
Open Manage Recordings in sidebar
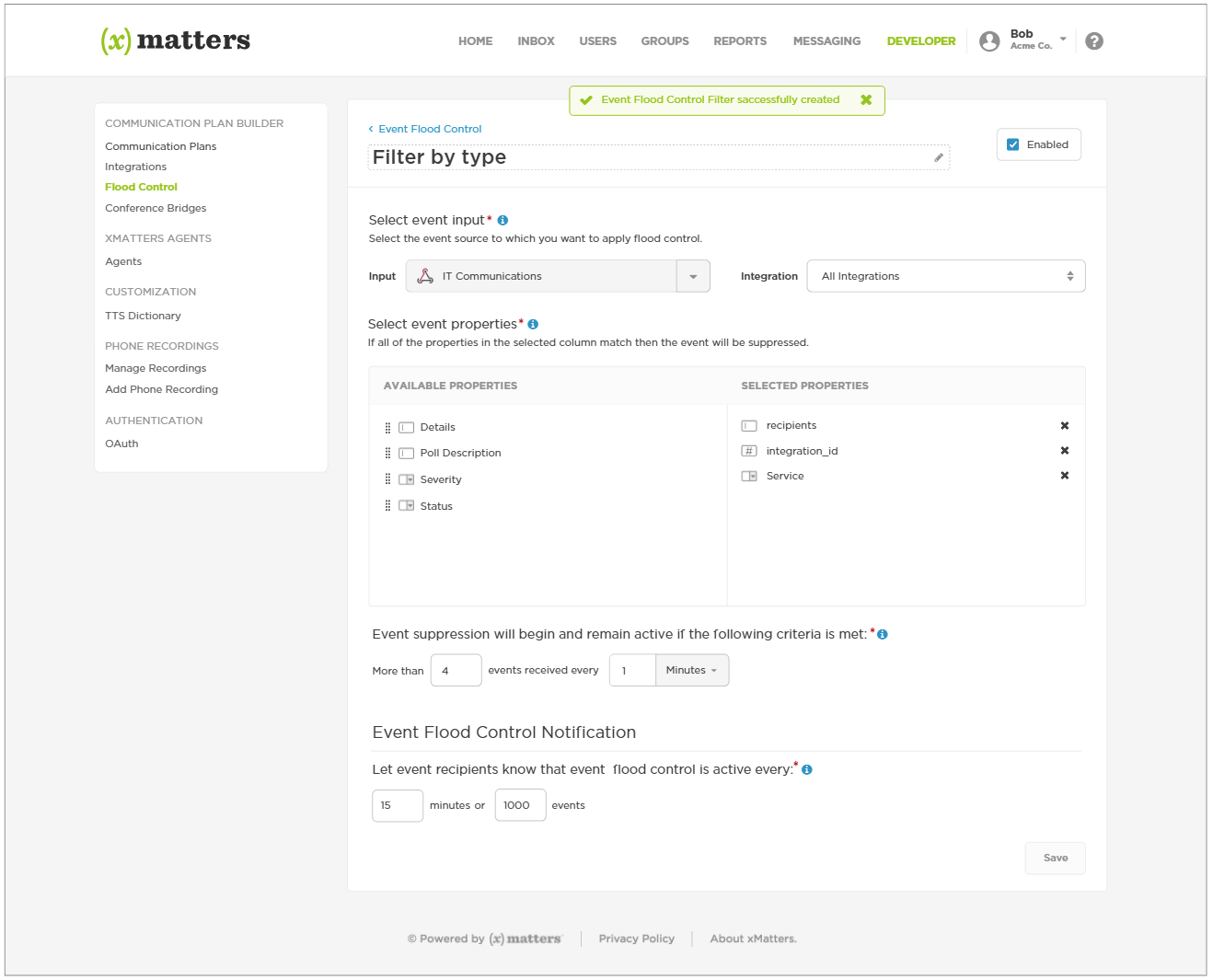pyautogui.click(x=156, y=368)
